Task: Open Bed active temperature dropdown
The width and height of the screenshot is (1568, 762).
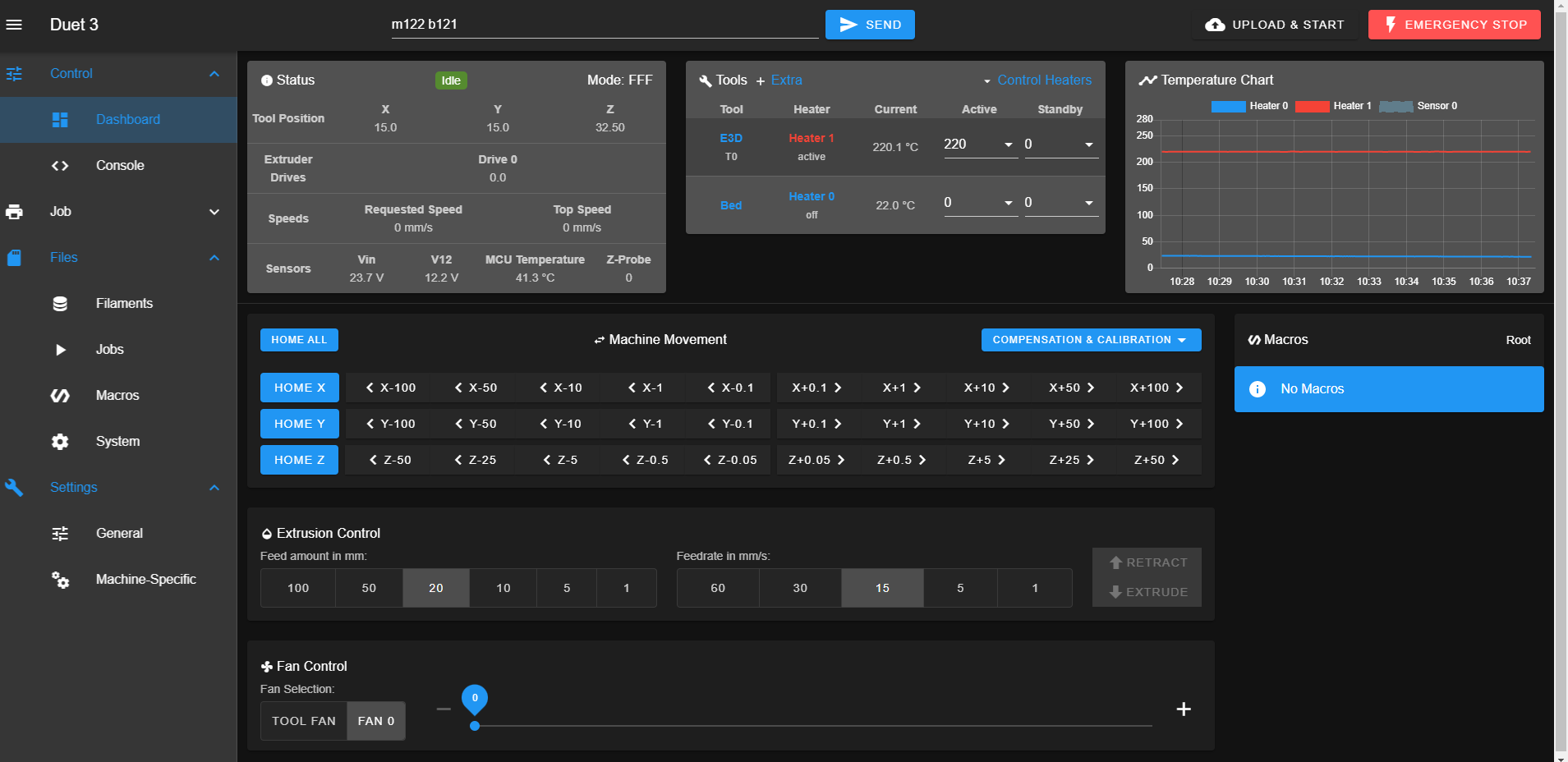Action: click(x=1009, y=204)
